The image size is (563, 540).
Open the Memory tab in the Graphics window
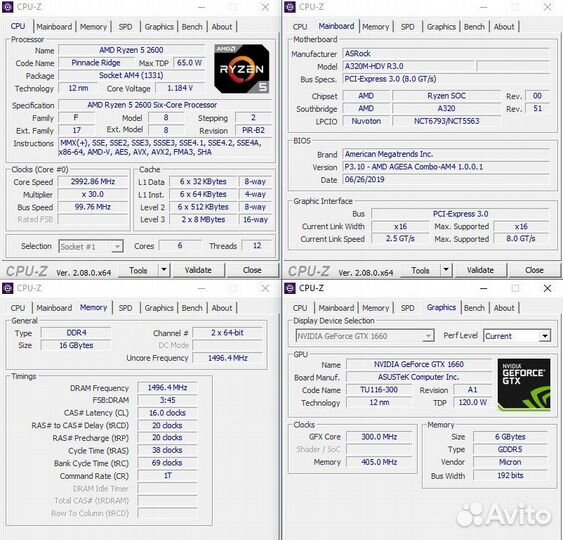pyautogui.click(x=376, y=308)
